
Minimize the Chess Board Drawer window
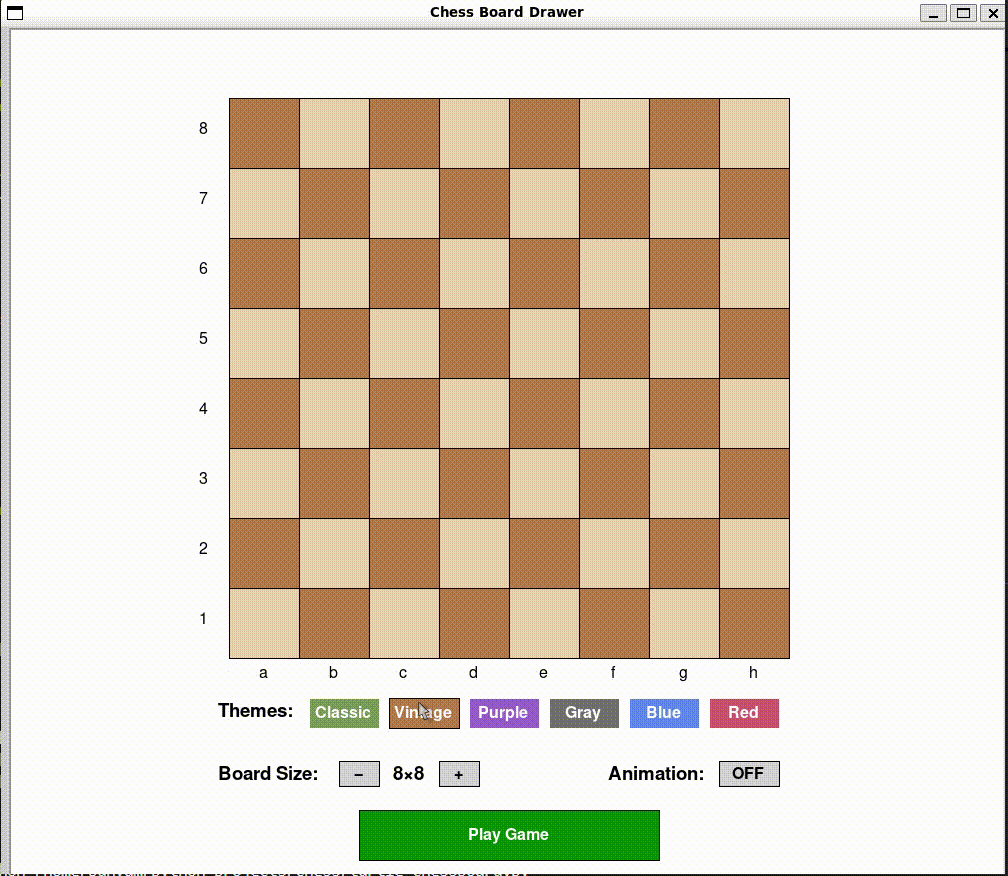pyautogui.click(x=933, y=13)
